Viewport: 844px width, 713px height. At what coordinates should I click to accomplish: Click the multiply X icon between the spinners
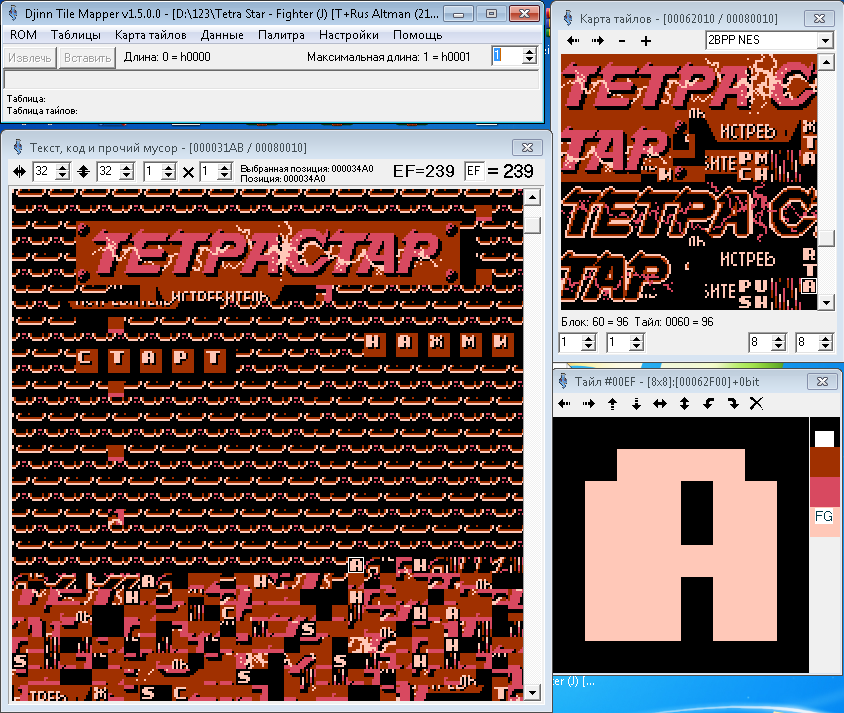pos(188,172)
